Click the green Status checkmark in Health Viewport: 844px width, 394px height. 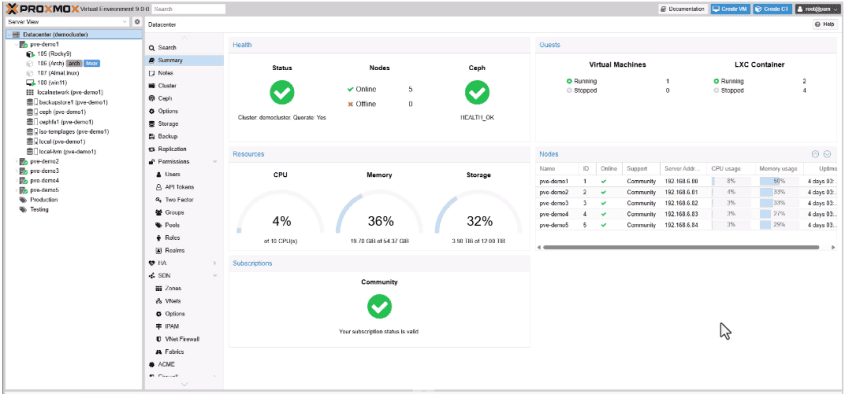(282, 93)
